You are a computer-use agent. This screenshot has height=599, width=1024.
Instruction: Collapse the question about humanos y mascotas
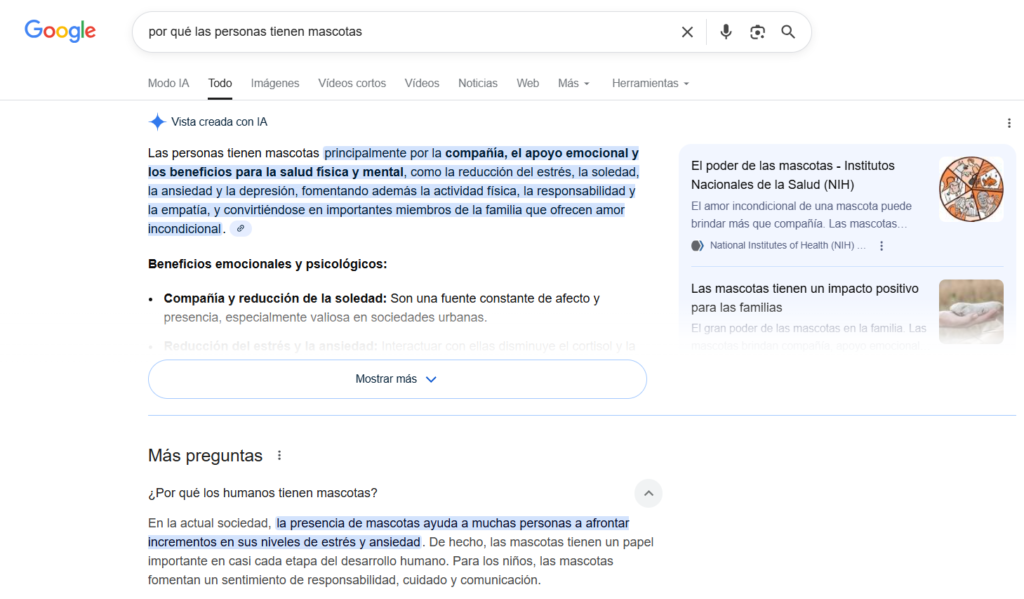point(648,493)
